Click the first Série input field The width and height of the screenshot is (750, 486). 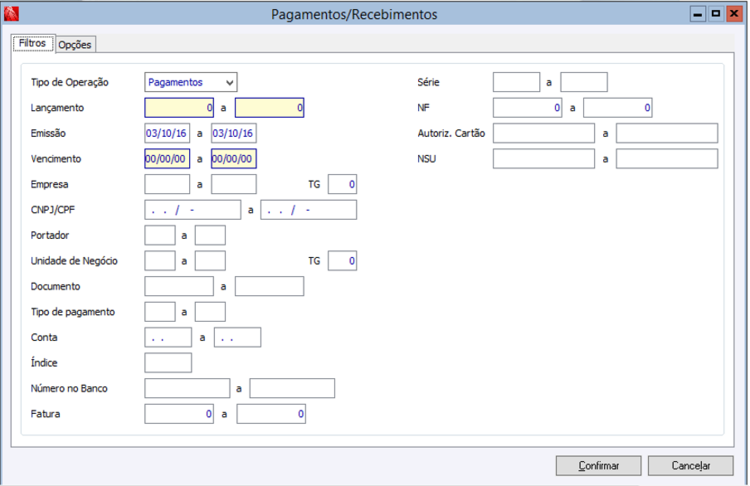point(516,82)
